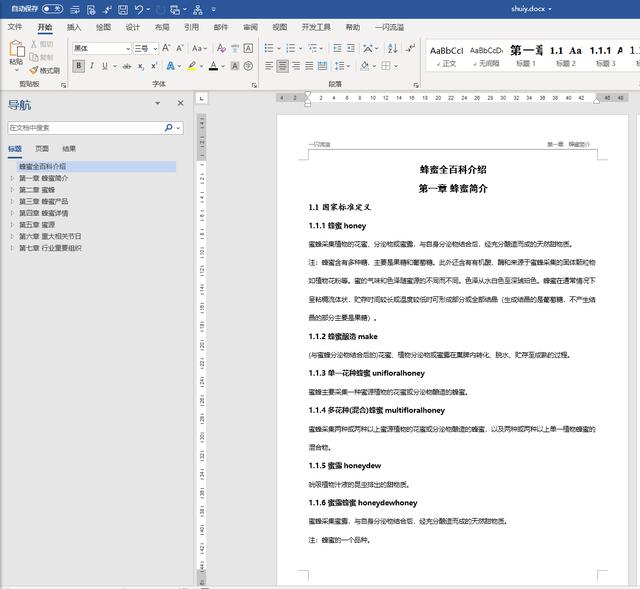640x589 pixels.
Task: Underline the selected text
Action: click(106, 66)
